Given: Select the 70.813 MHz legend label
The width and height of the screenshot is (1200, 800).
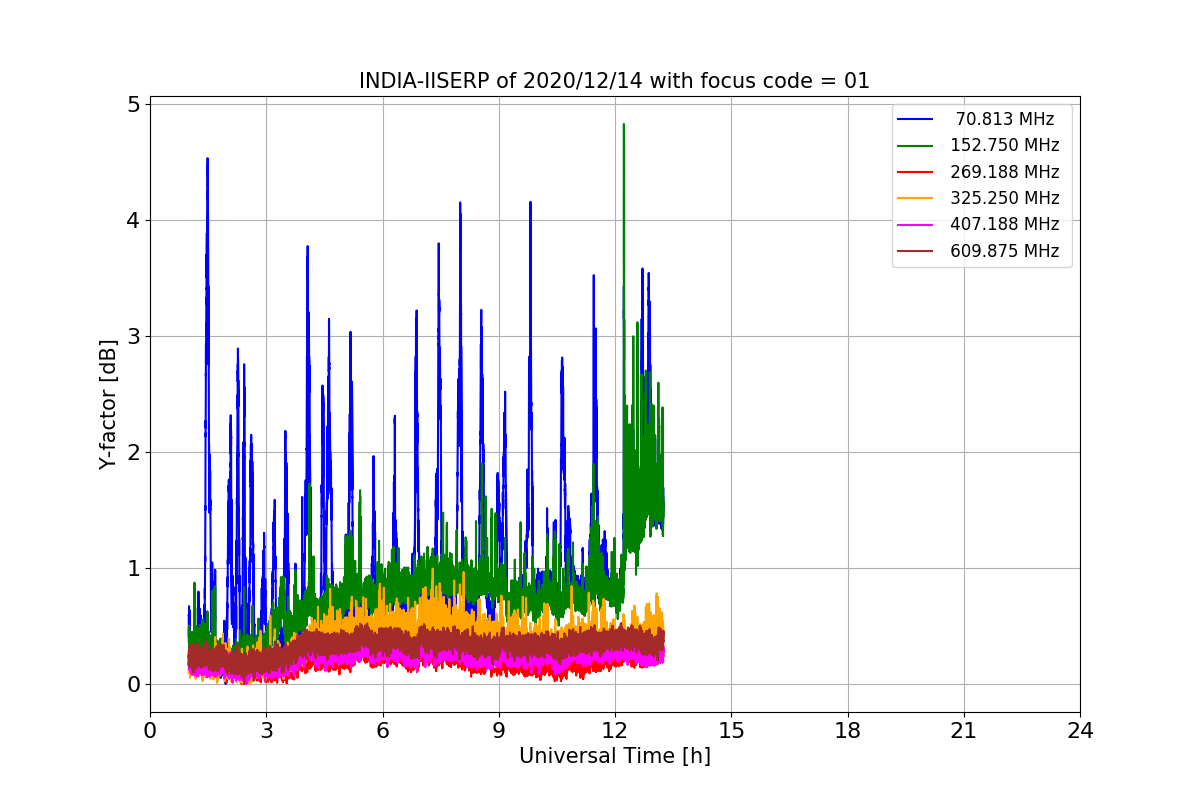Looking at the screenshot, I should point(1005,119).
